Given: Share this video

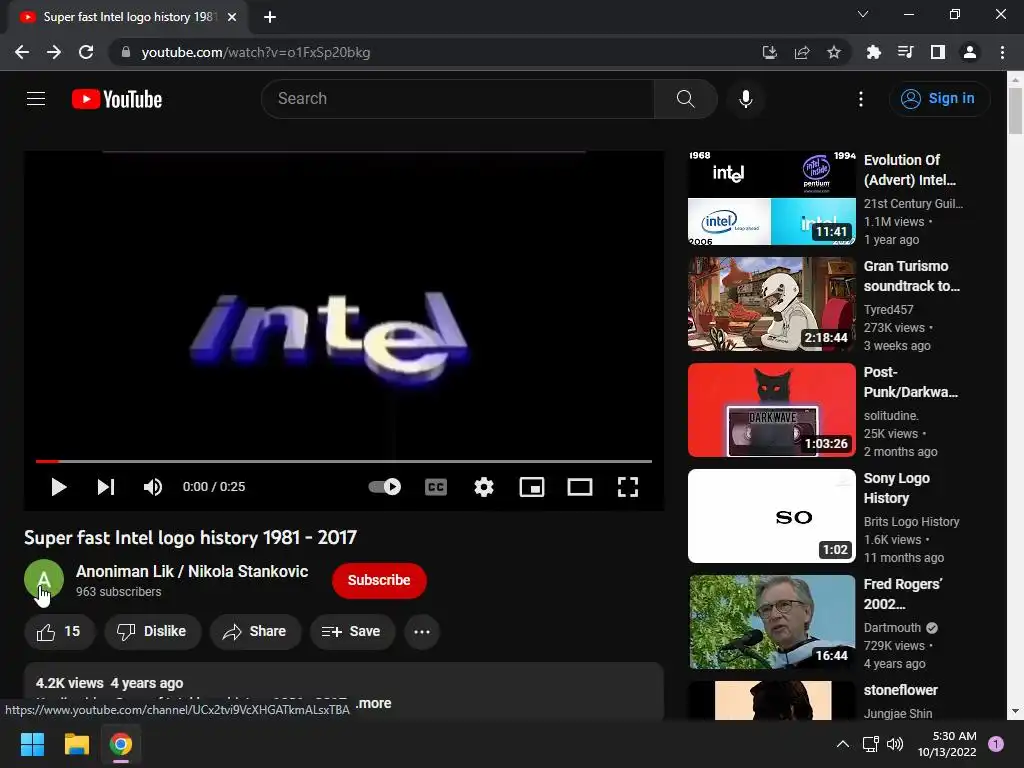Looking at the screenshot, I should (255, 632).
